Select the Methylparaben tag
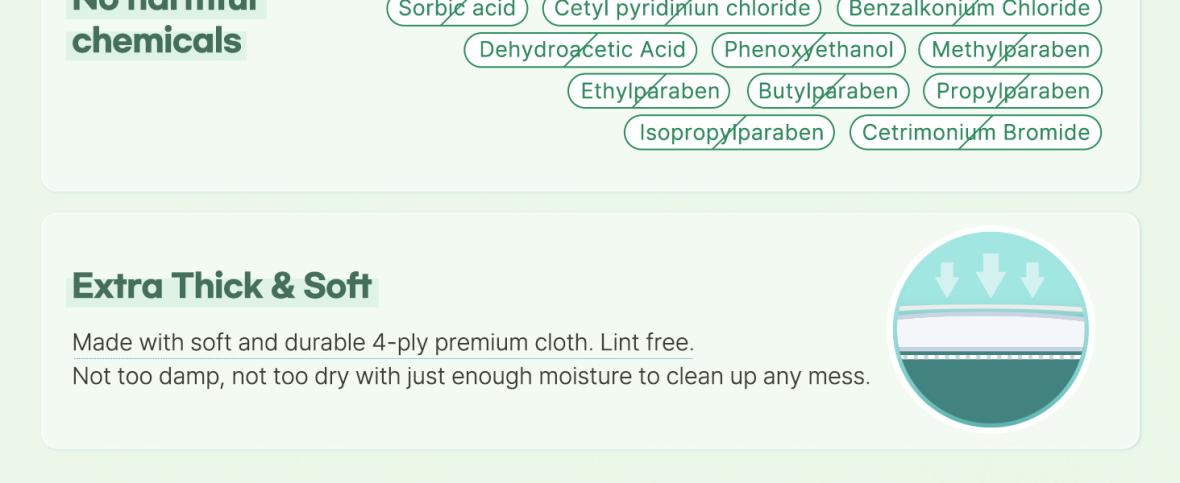 coord(1010,50)
